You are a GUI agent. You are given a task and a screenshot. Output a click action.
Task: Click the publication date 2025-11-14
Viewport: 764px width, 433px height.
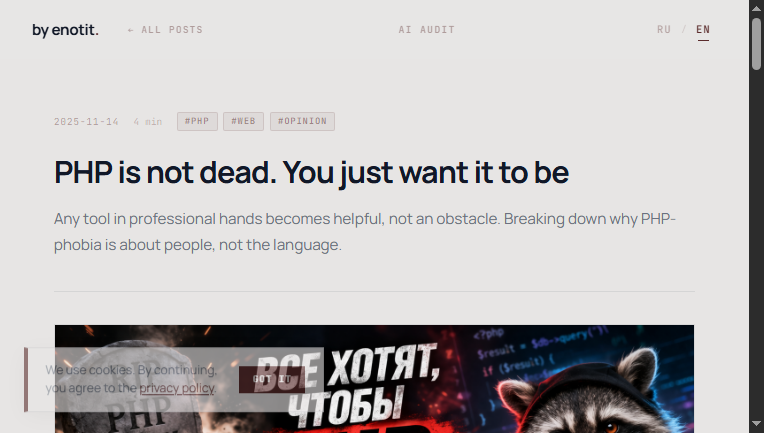(86, 122)
